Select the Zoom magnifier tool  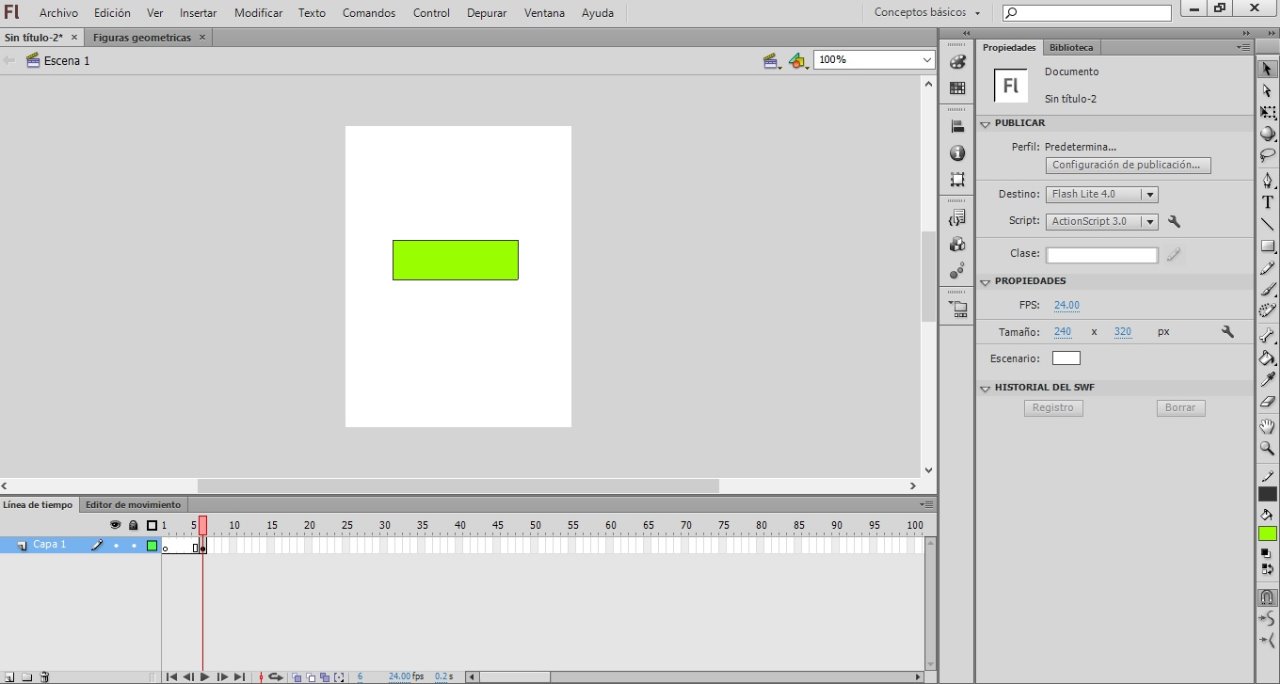1267,449
